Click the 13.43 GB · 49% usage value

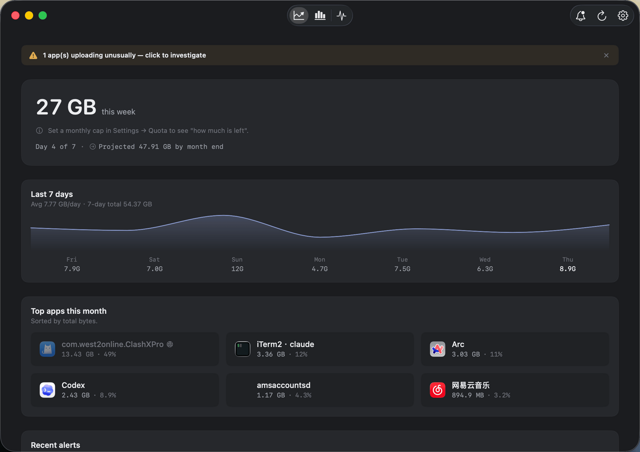pyautogui.click(x=89, y=354)
